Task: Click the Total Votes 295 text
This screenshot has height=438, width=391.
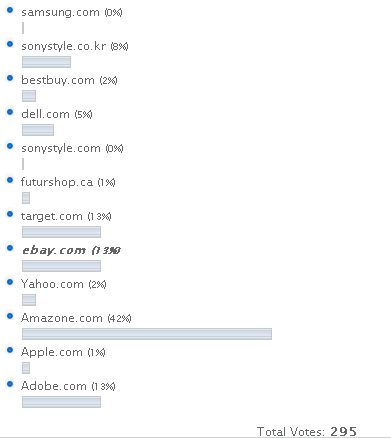Action: (x=307, y=432)
